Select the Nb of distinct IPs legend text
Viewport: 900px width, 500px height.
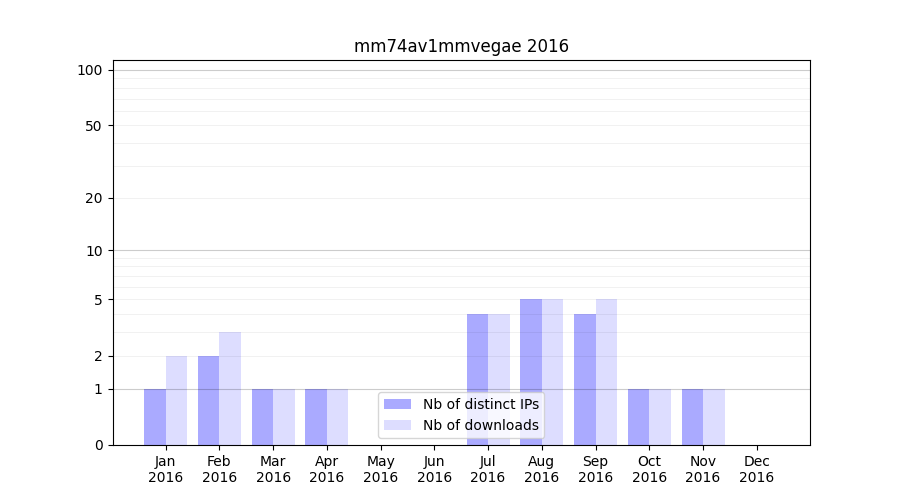click(x=480, y=404)
